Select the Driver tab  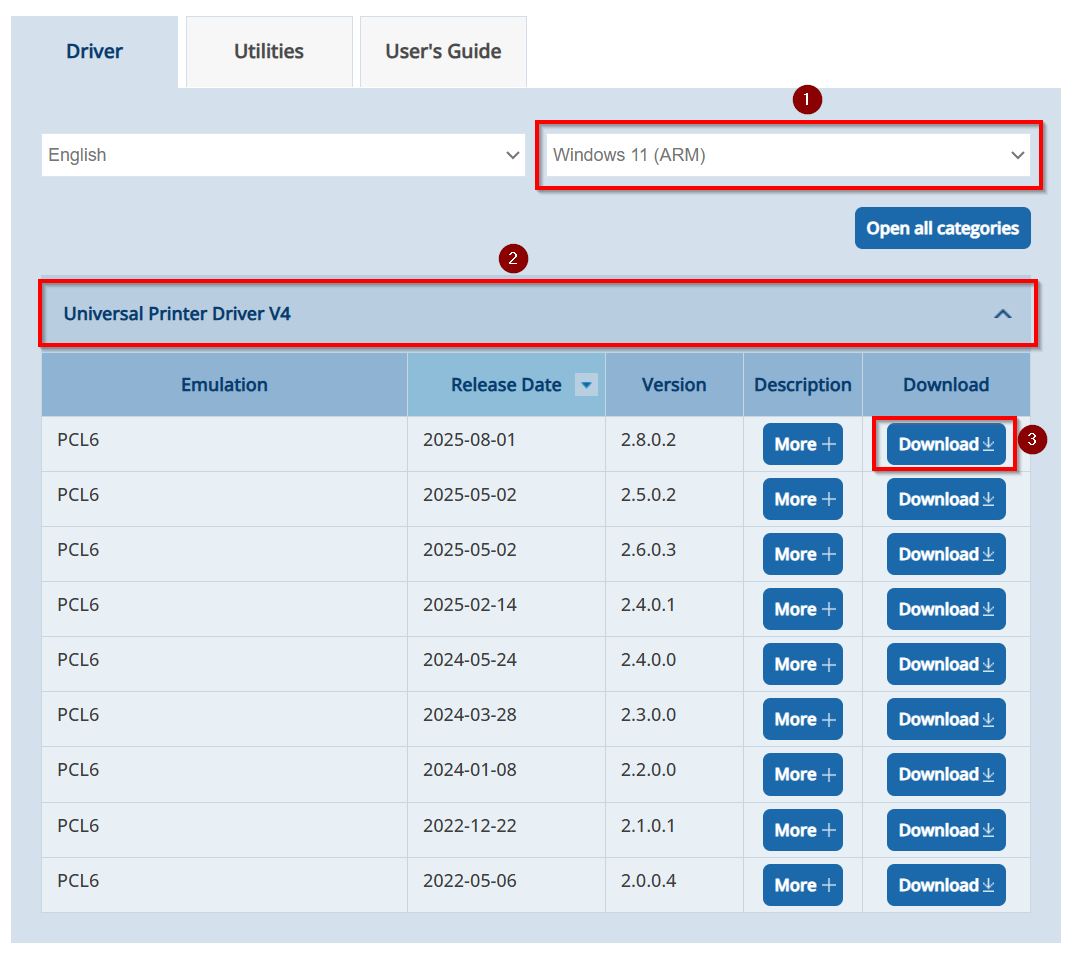[x=94, y=52]
